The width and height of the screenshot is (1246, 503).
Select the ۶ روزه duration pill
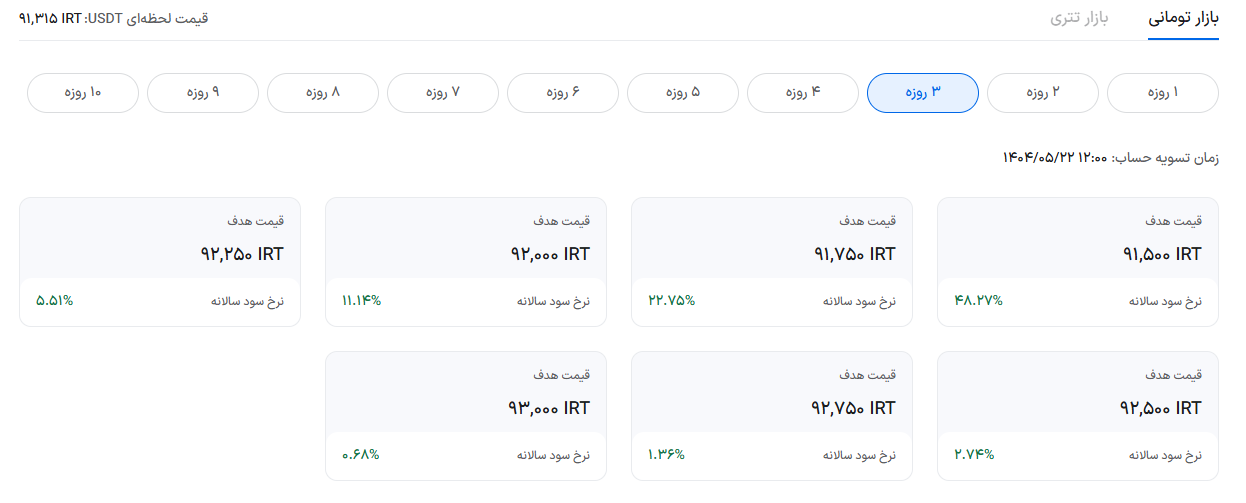tap(562, 93)
